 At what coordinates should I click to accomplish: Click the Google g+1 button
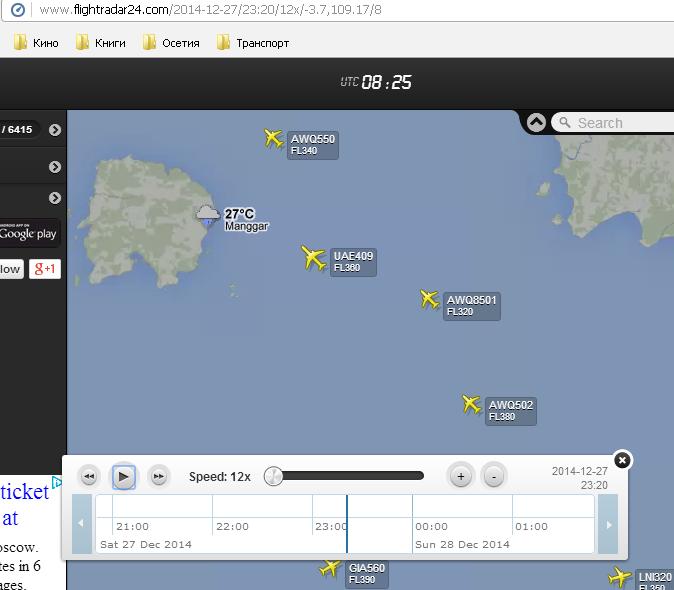pos(45,269)
